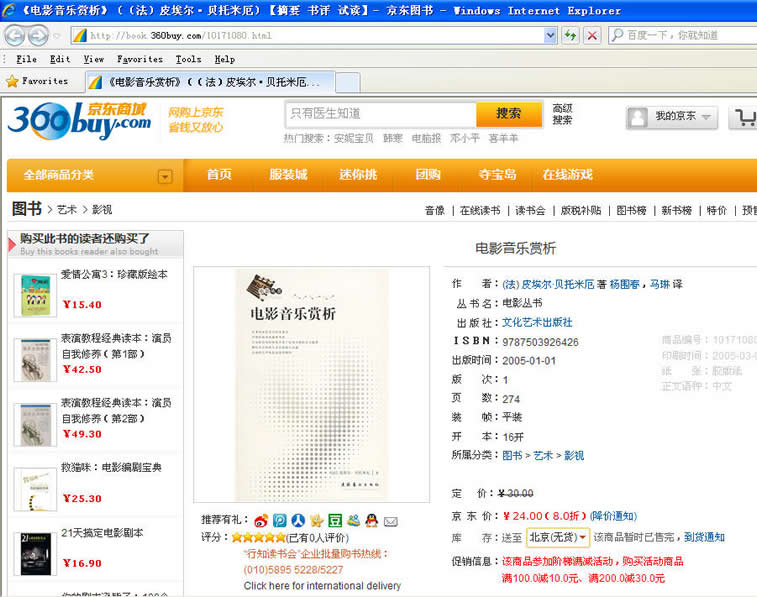Click the 降价通知 price drop link
The height and width of the screenshot is (597, 757).
coord(613,516)
